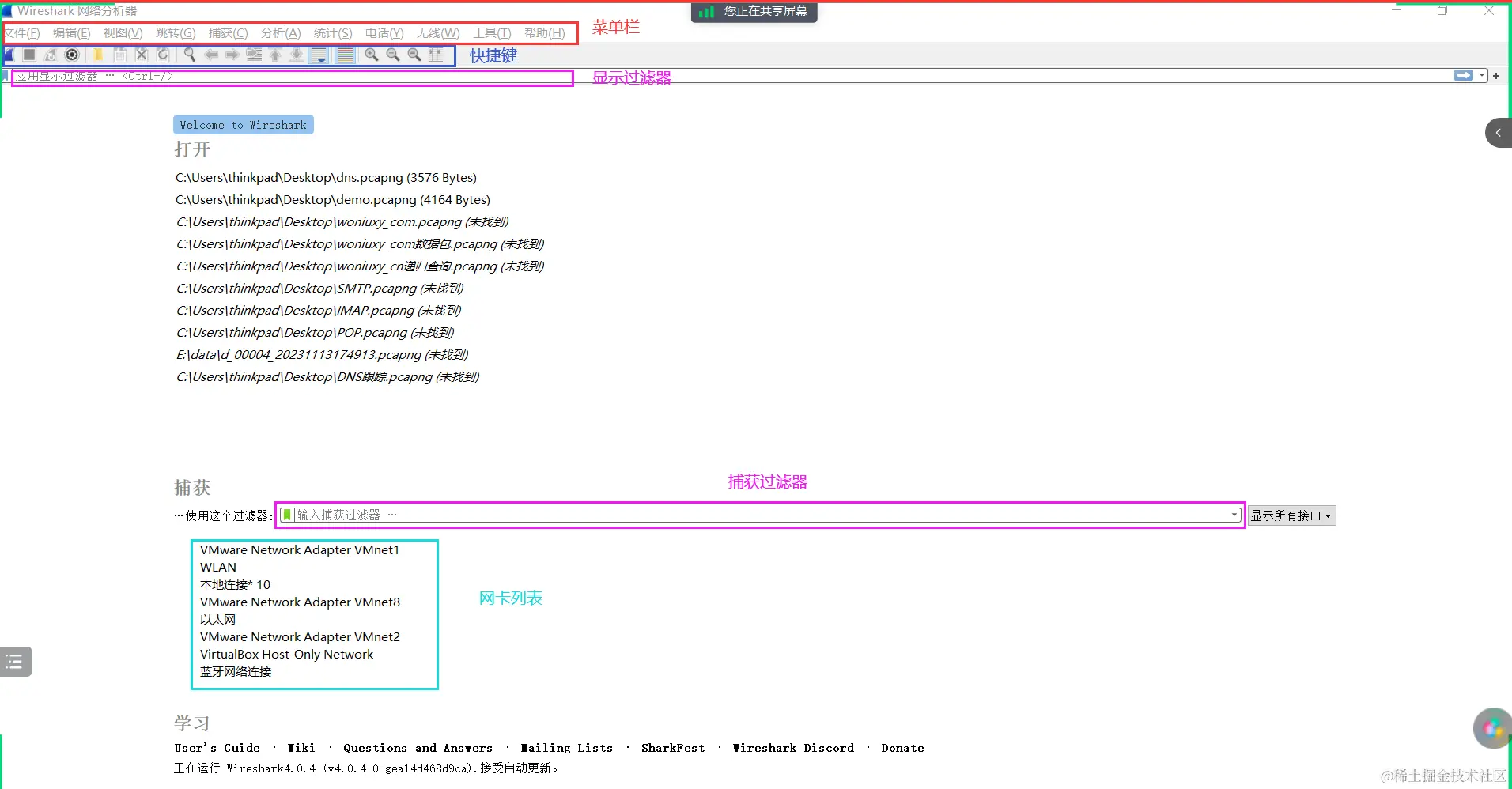The image size is (1512, 789).
Task: Close this capture file icon
Action: tap(141, 55)
